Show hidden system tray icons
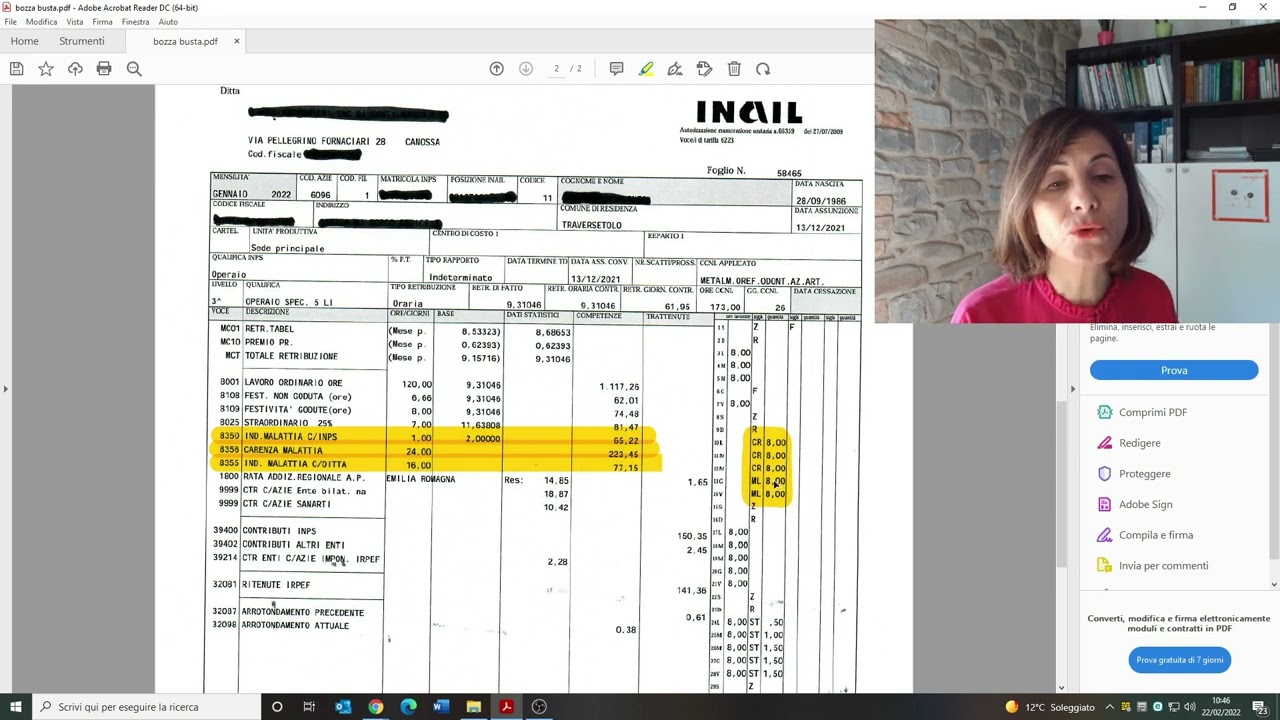Image resolution: width=1280 pixels, height=720 pixels. [1109, 707]
